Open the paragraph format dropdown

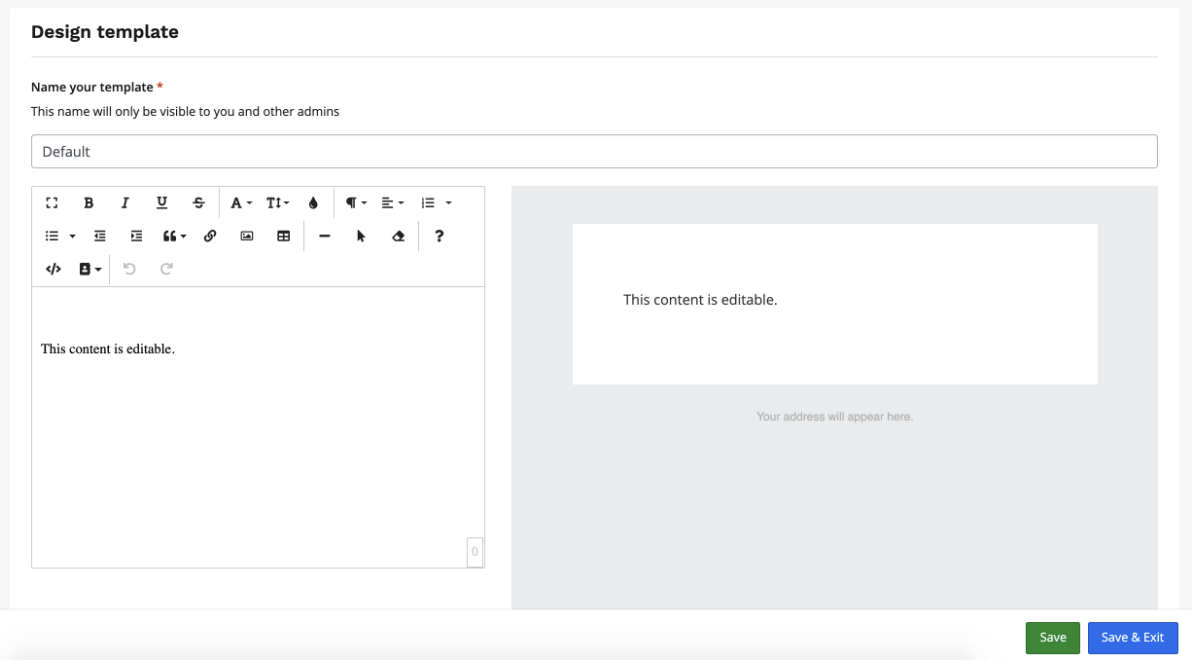pyautogui.click(x=356, y=203)
